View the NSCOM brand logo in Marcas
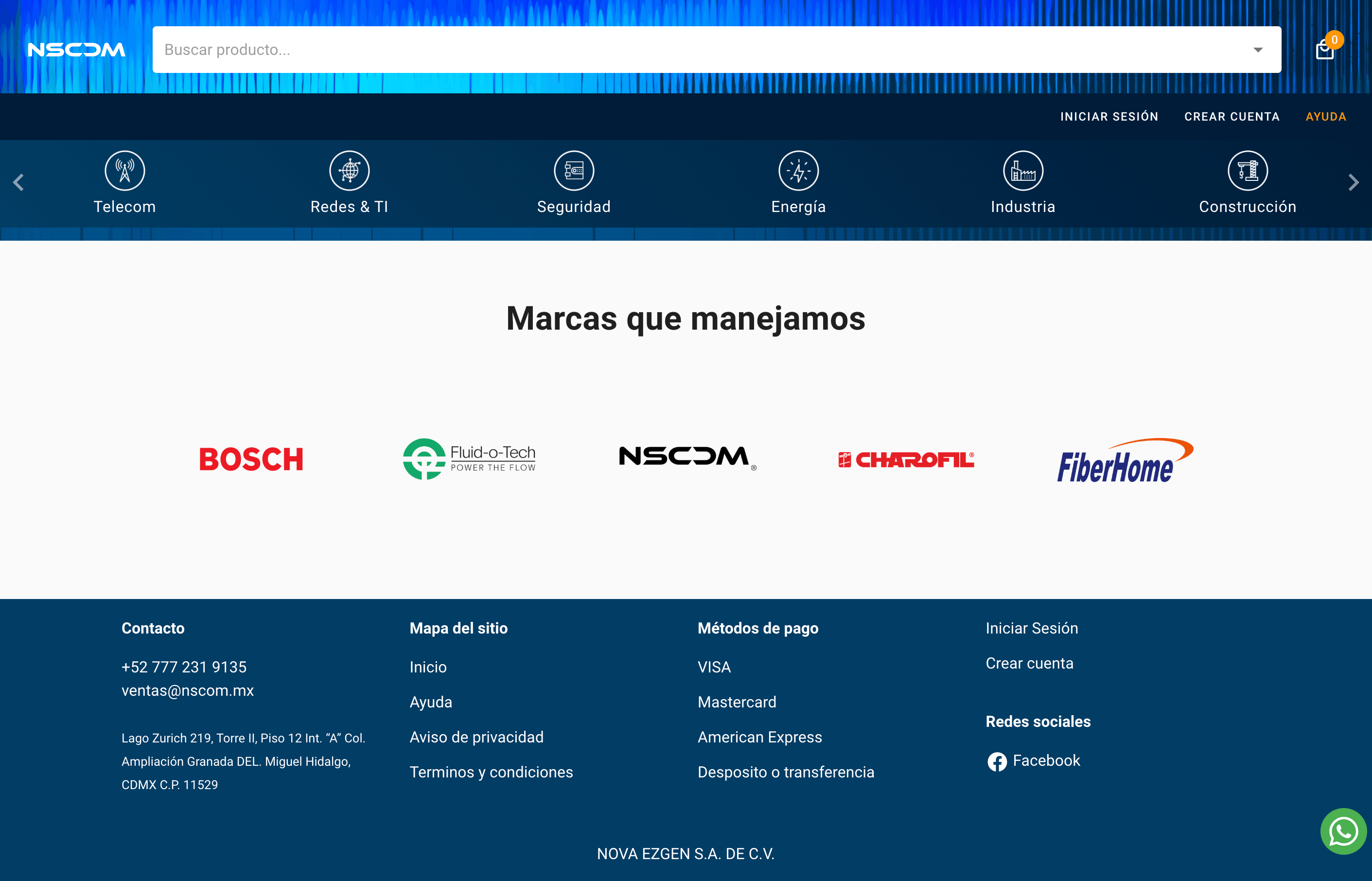The image size is (1372, 881). pyautogui.click(x=687, y=458)
